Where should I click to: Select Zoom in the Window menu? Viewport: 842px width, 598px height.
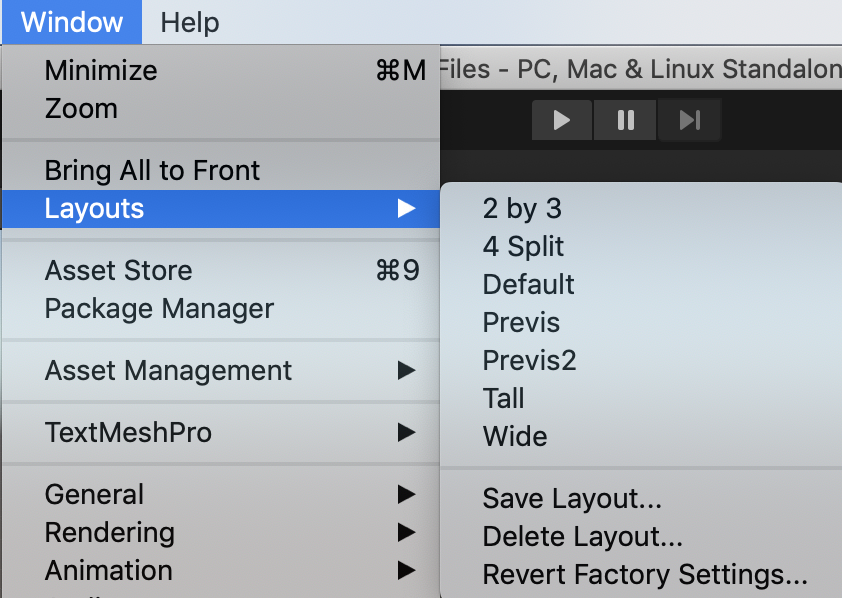click(81, 109)
